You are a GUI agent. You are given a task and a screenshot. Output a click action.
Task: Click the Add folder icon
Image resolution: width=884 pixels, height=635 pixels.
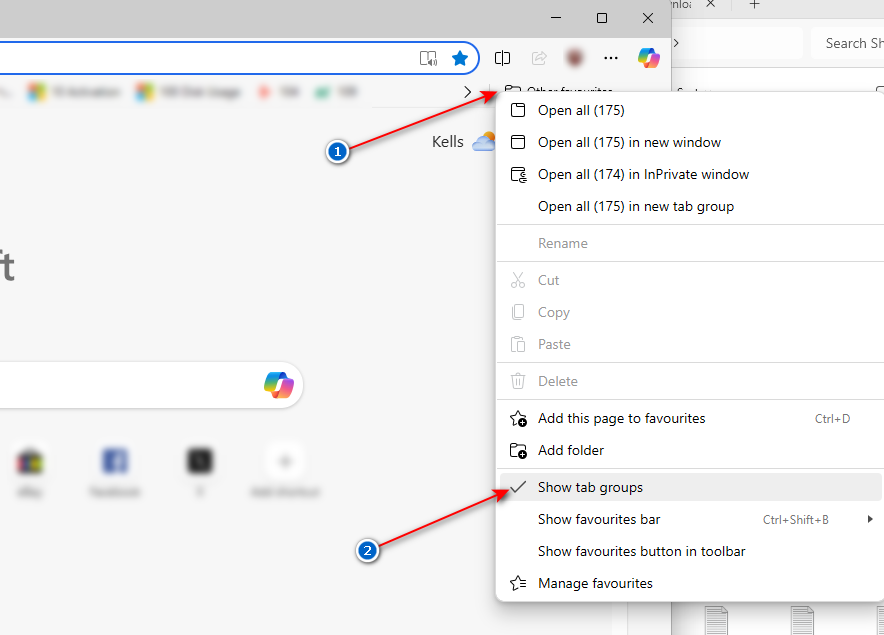[518, 451]
